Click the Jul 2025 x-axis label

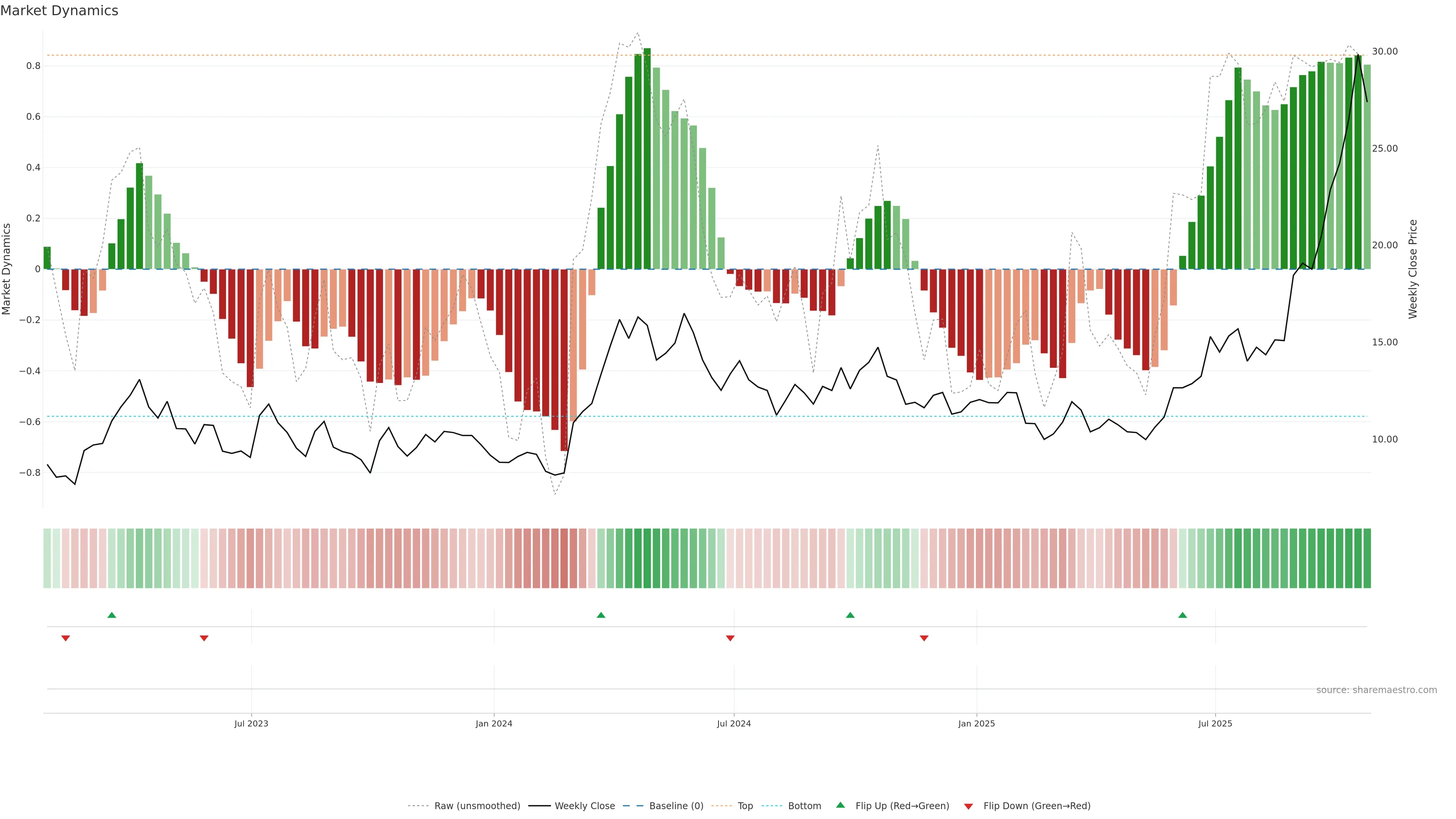coord(1214,723)
